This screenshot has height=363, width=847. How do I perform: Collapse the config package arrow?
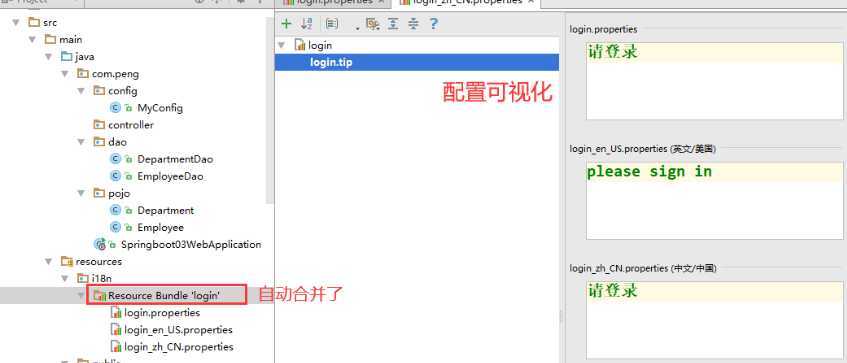point(81,91)
